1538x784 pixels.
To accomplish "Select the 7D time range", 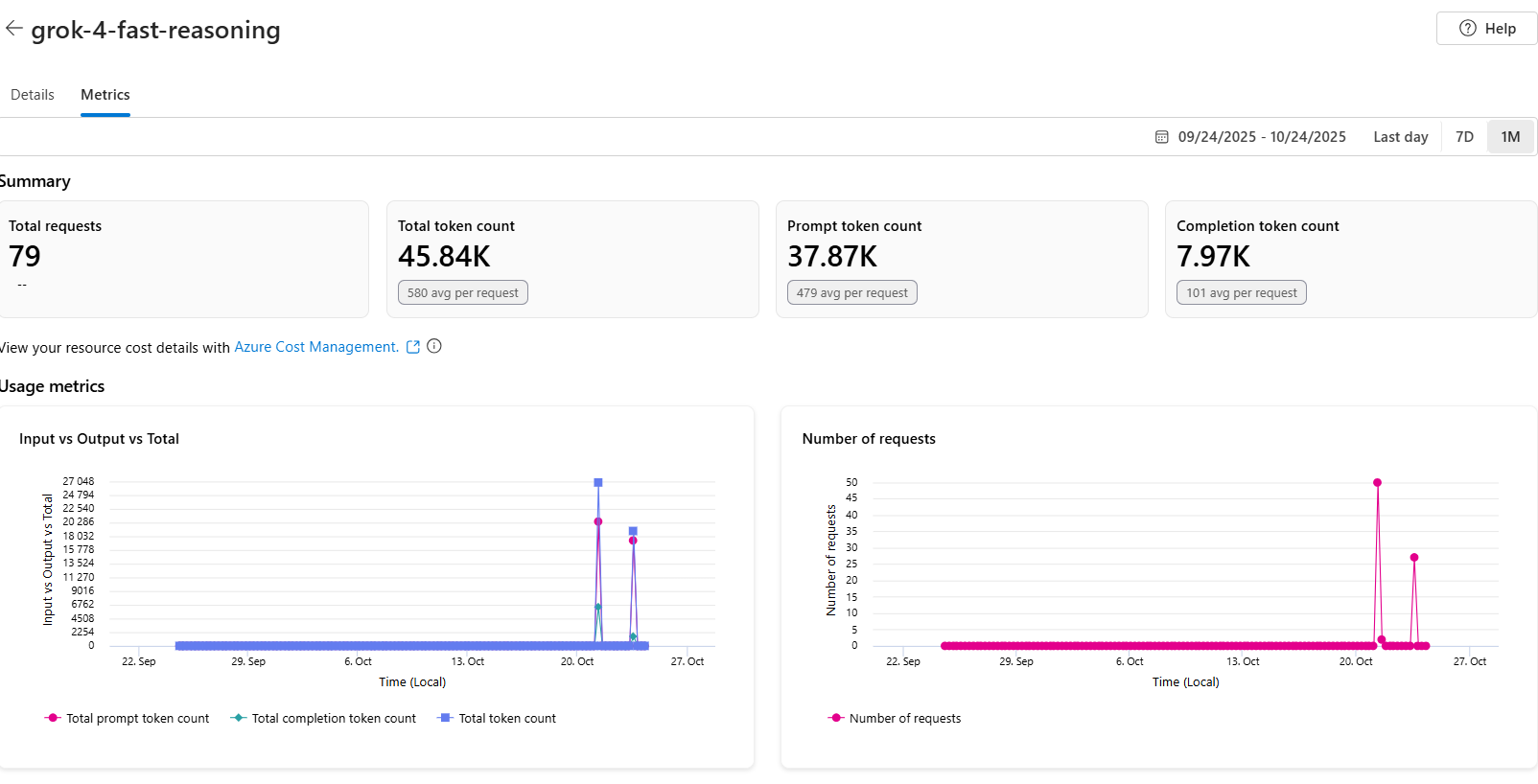I will (x=1464, y=137).
